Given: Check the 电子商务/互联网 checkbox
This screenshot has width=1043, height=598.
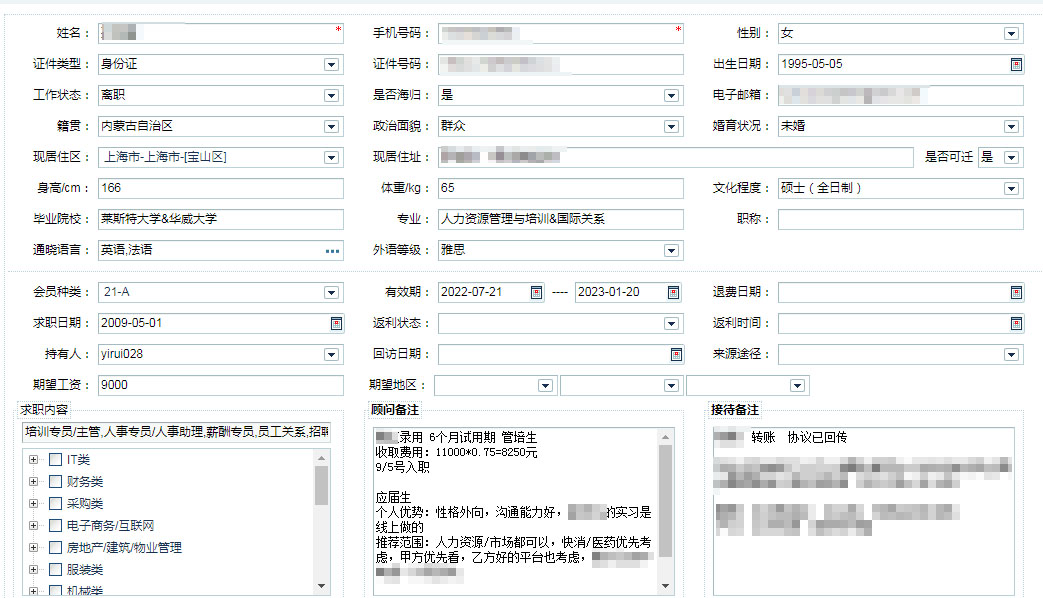Looking at the screenshot, I should [56, 525].
